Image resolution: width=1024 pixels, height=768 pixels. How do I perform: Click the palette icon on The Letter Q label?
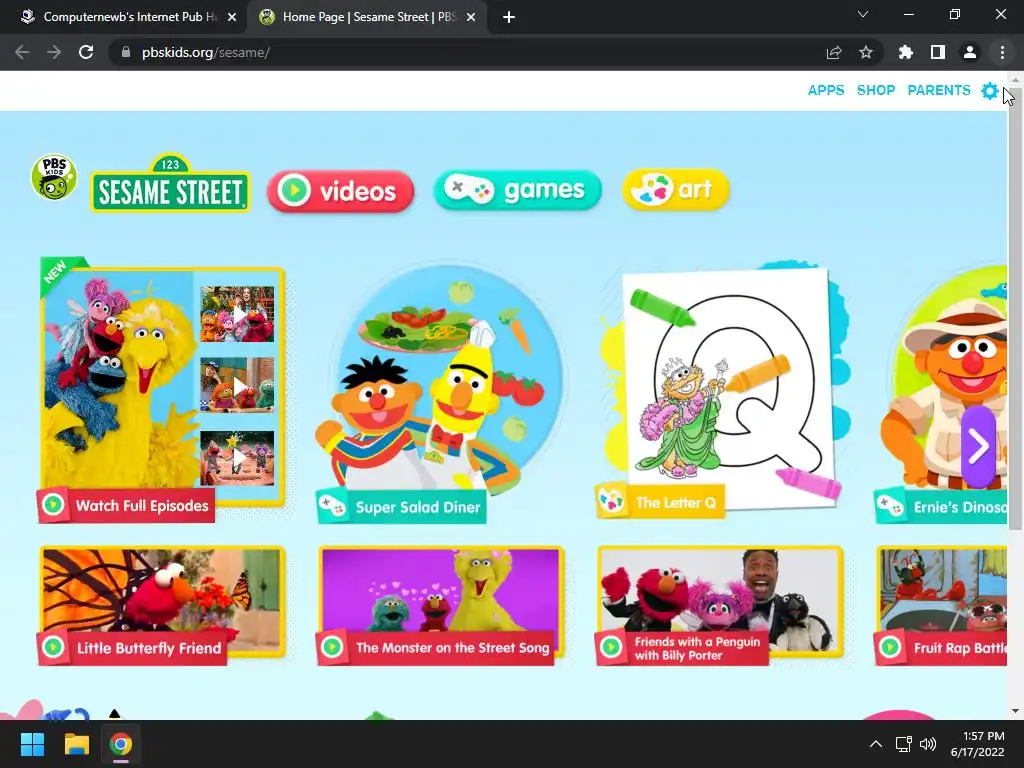coord(612,502)
